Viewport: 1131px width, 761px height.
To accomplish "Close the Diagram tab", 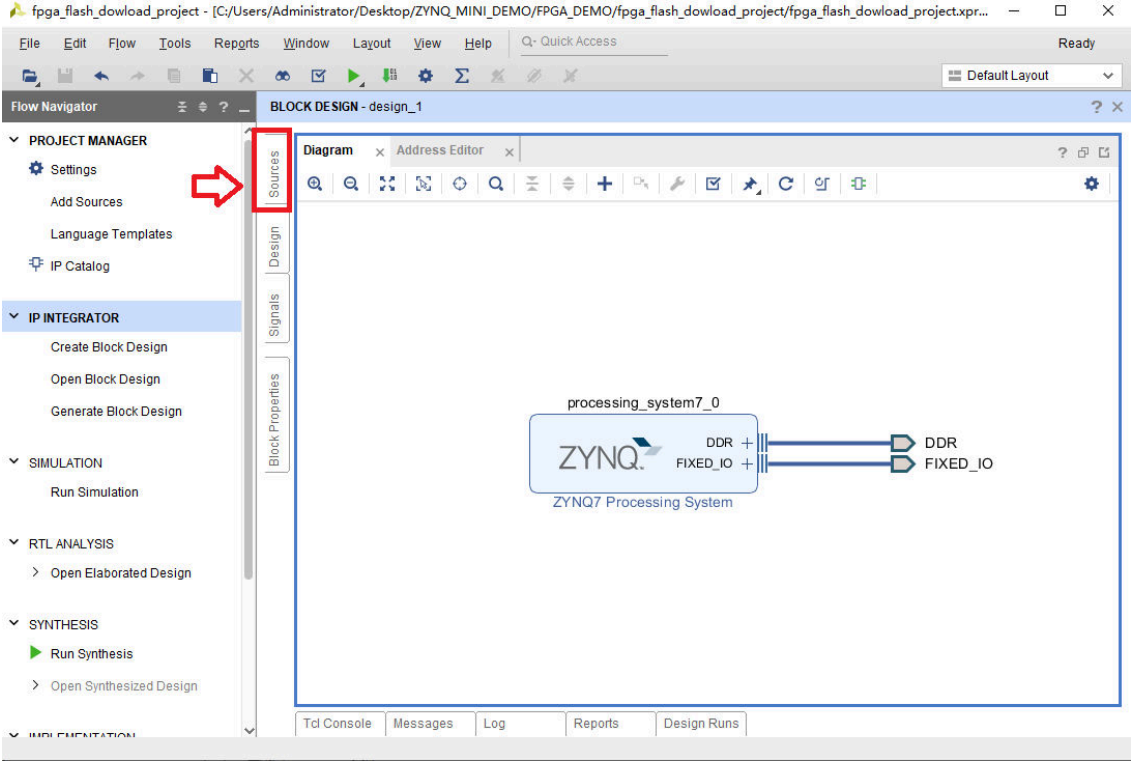I will (379, 152).
